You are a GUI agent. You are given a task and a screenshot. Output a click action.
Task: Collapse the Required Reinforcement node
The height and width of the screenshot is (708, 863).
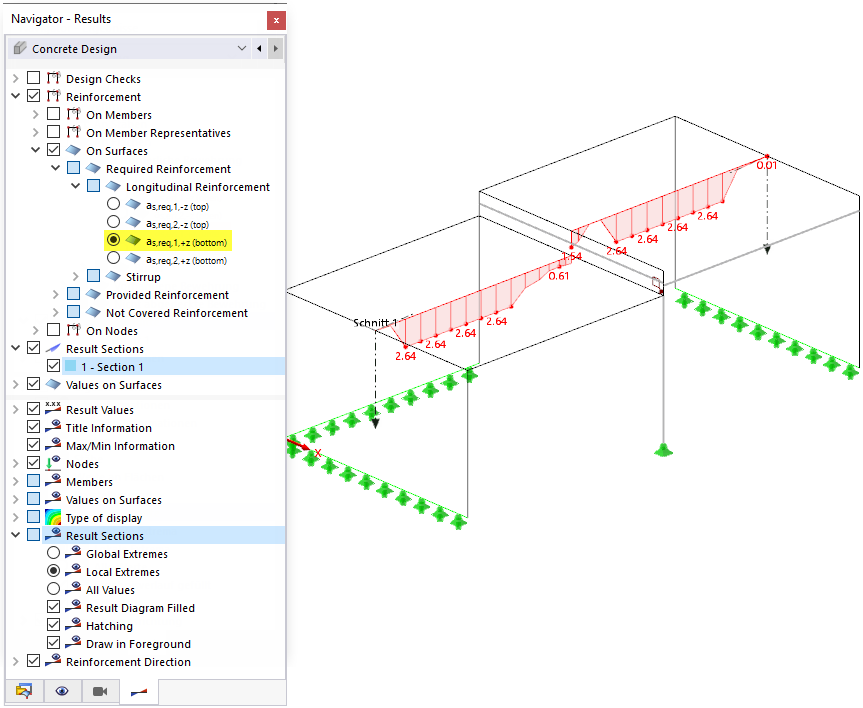coord(56,168)
